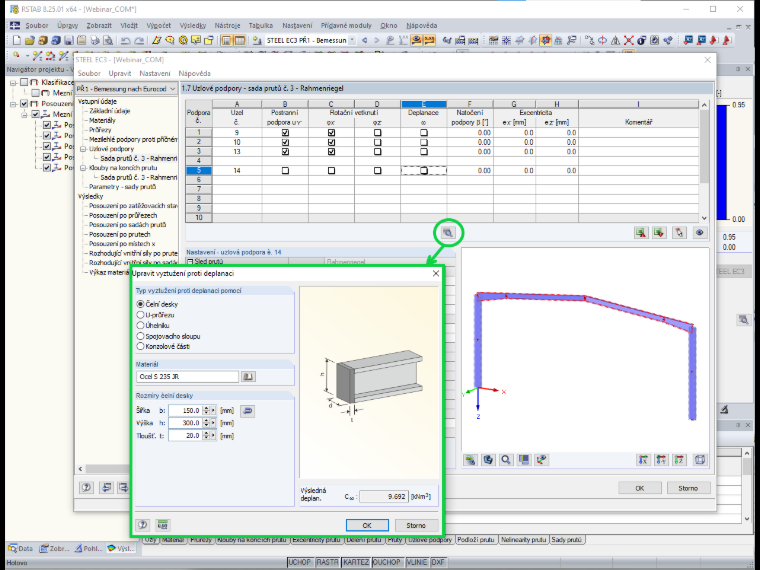Click the pick node graphically icon

click(679, 233)
